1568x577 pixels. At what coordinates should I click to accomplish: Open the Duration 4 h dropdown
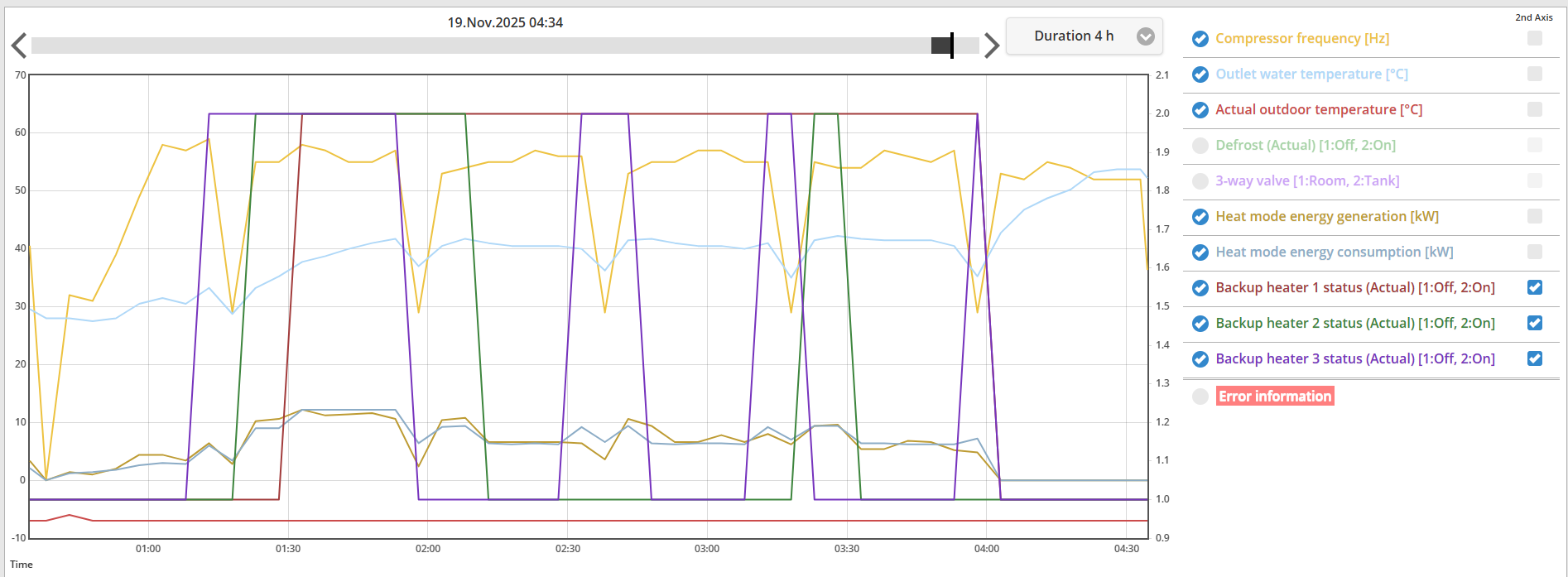click(1074, 36)
